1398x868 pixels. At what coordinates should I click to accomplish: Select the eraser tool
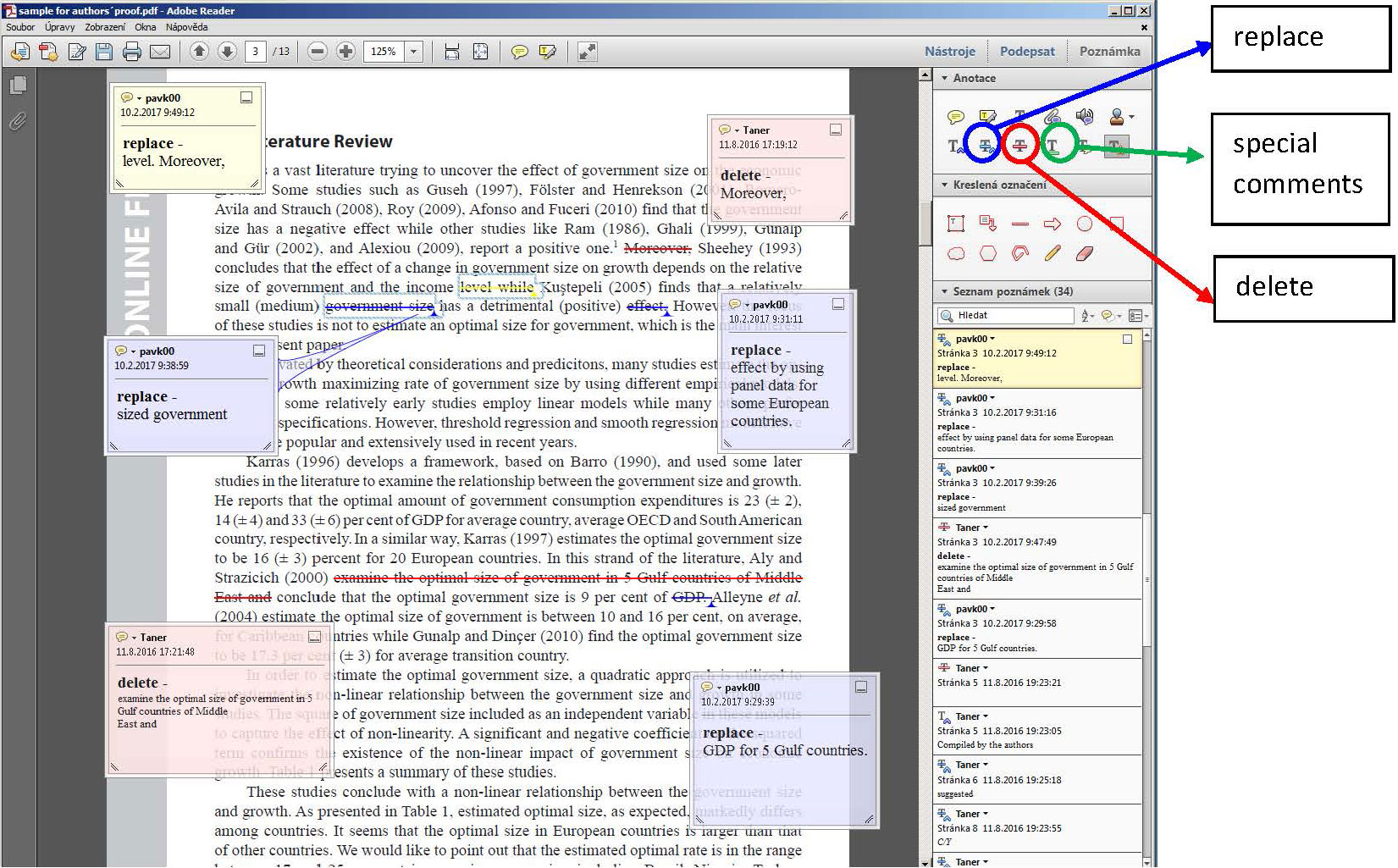(1084, 253)
